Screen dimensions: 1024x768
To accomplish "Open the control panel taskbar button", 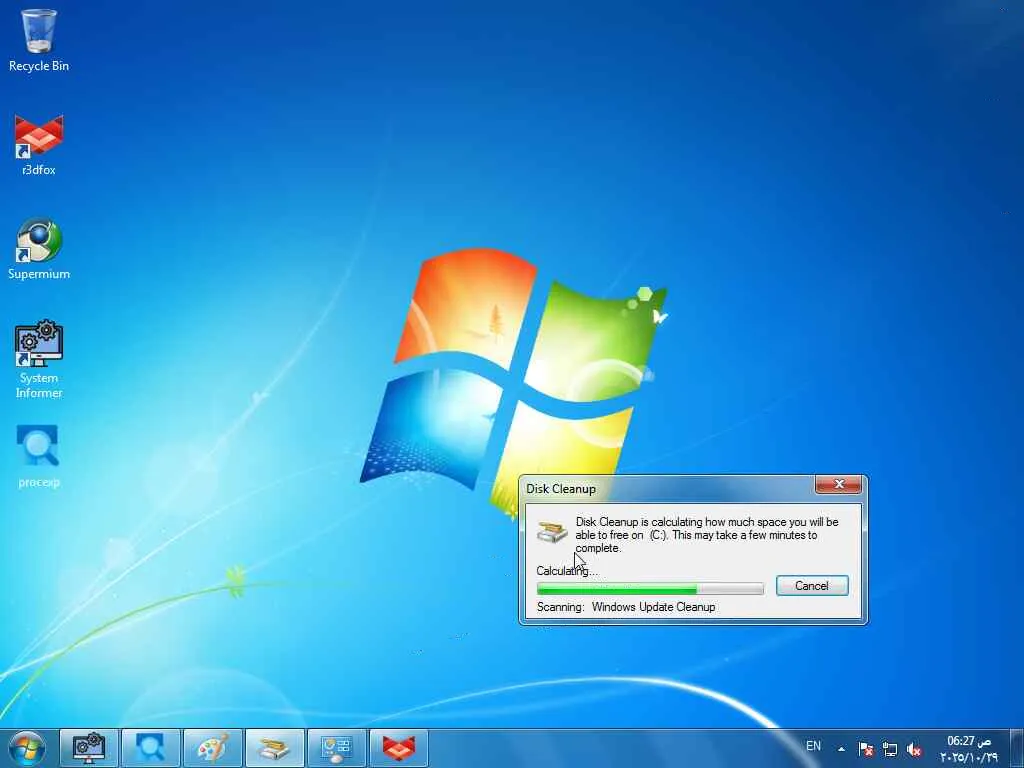I will (x=337, y=748).
